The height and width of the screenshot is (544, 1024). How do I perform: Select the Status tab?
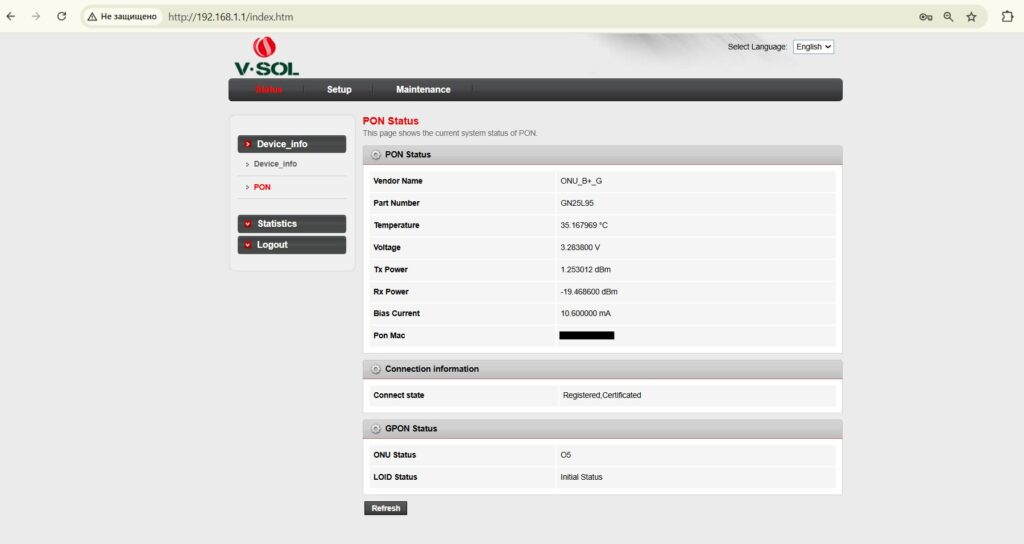tap(268, 90)
